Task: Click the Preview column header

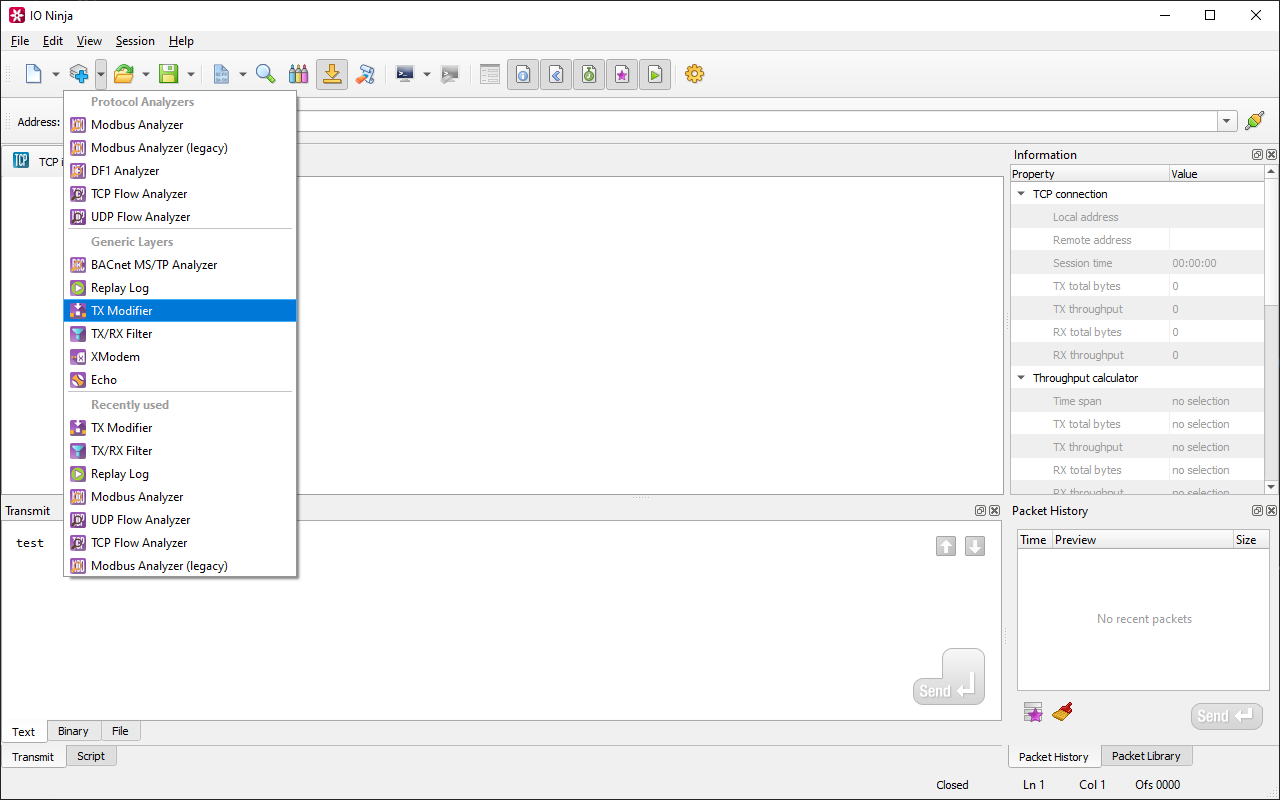Action: pos(1142,540)
